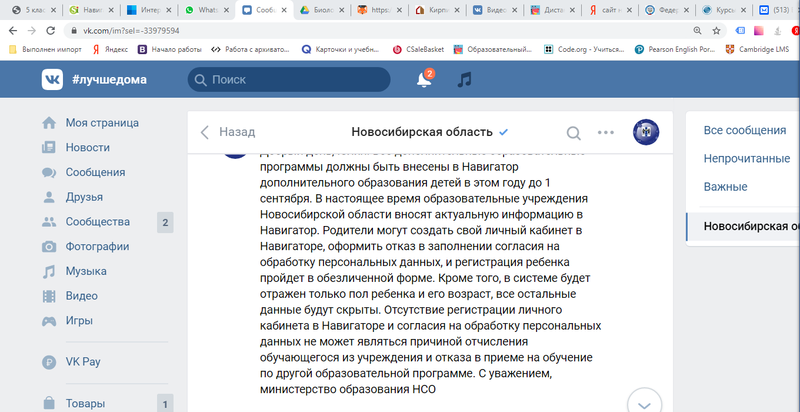
Task: Select the Все сообщения filter
Action: (744, 130)
